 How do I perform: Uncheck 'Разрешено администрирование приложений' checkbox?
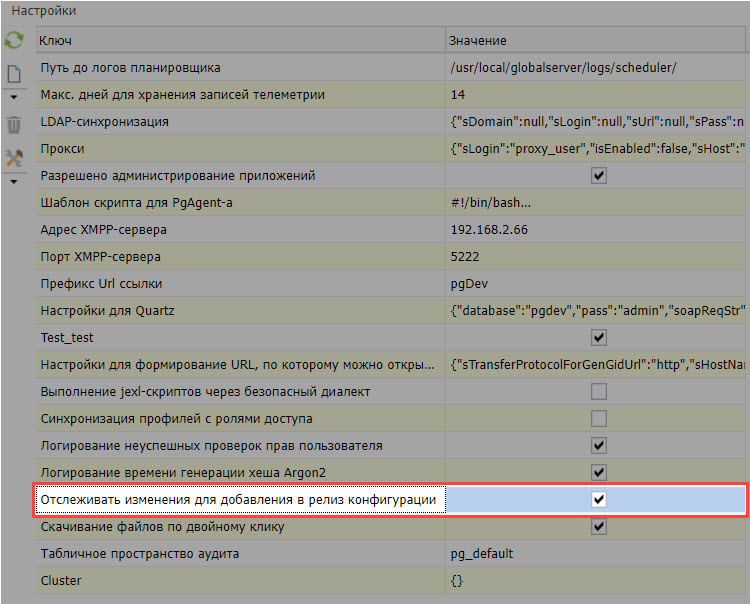tap(599, 175)
